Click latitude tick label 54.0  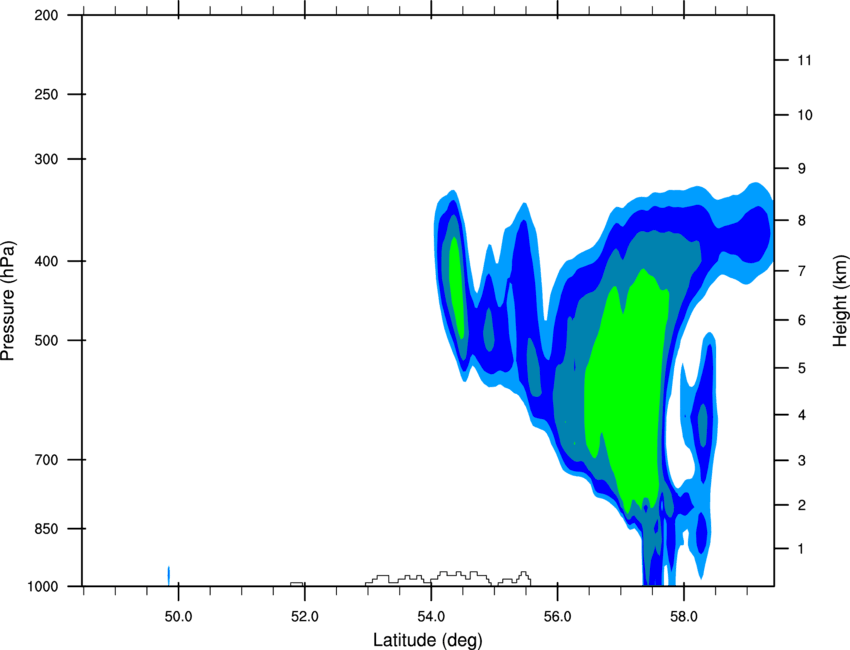[x=431, y=617]
